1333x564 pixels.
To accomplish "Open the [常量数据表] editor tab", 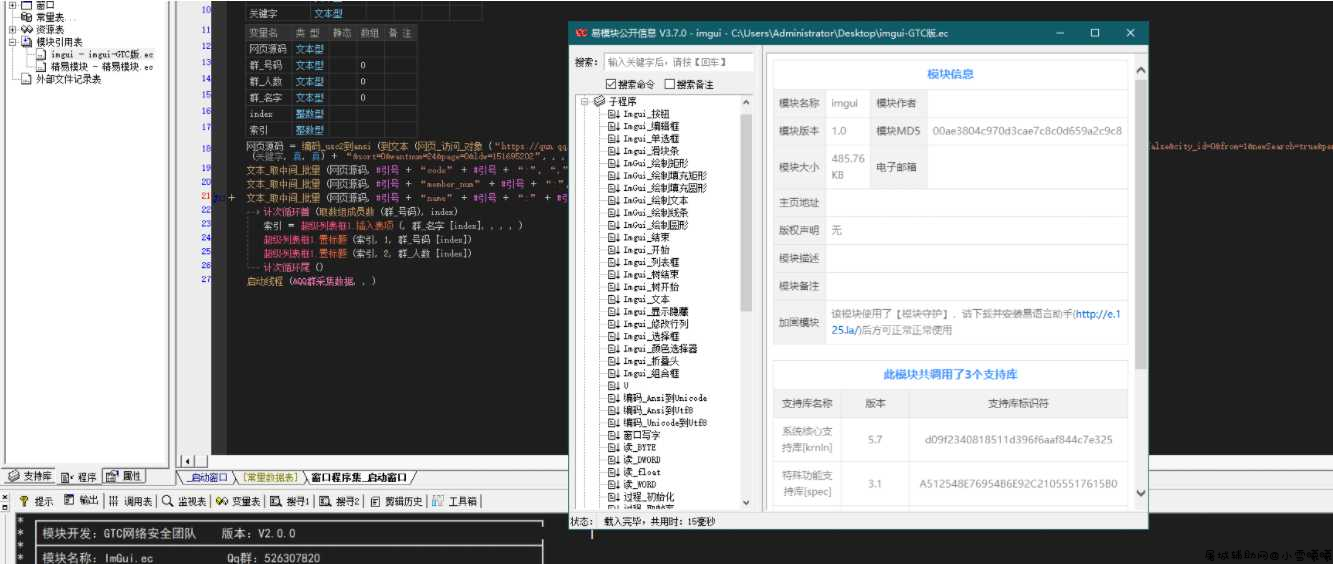I will [x=270, y=478].
